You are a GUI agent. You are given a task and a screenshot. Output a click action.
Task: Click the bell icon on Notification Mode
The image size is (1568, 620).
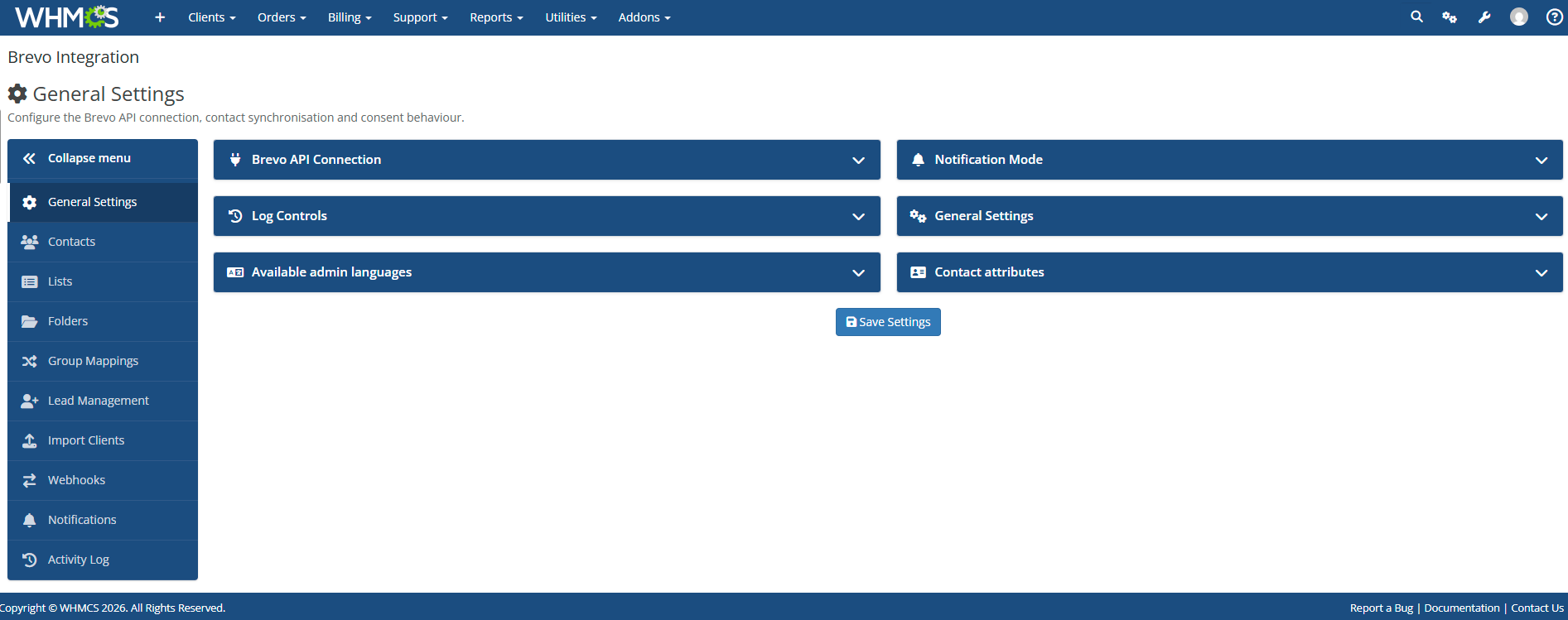(x=918, y=160)
